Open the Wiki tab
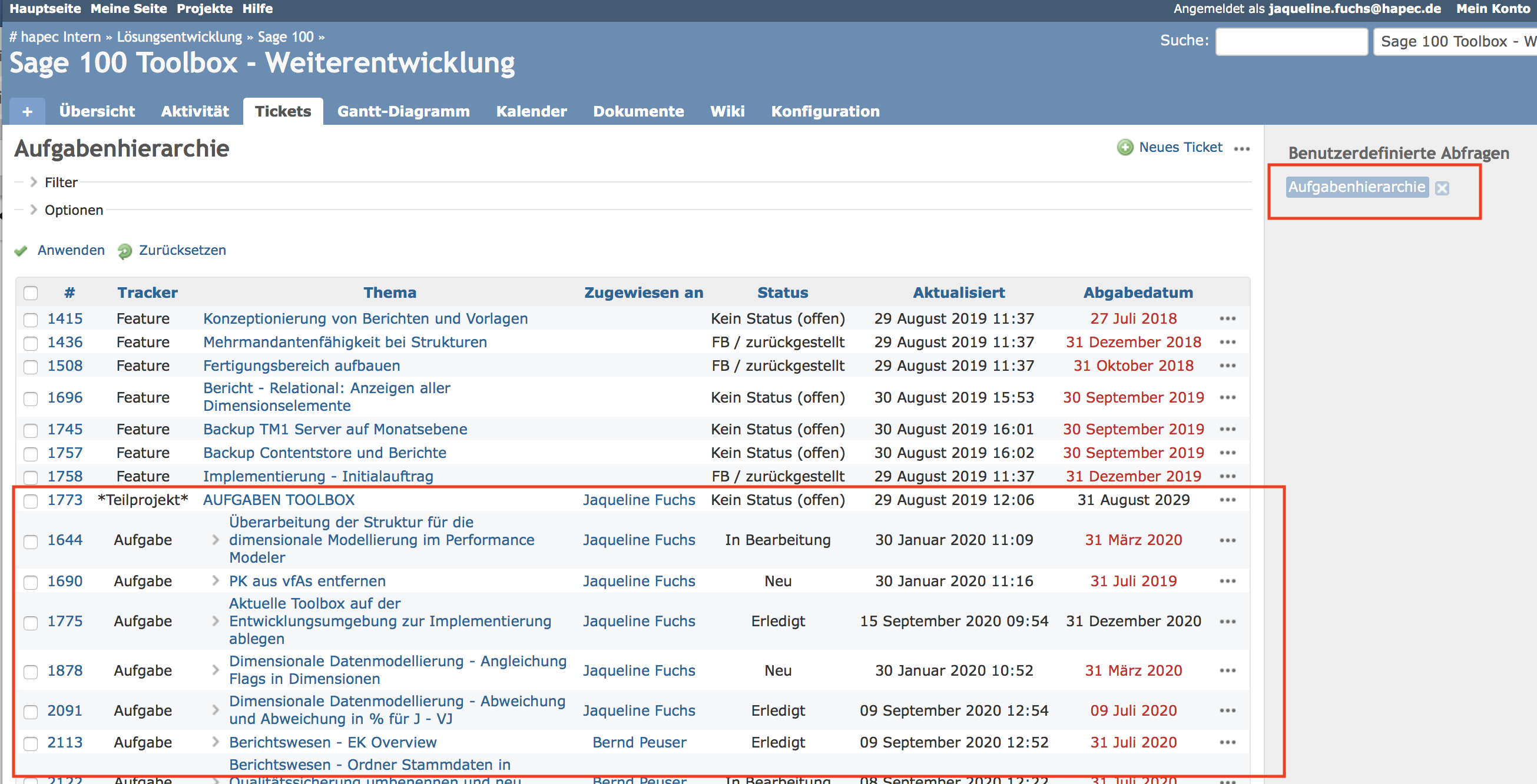The width and height of the screenshot is (1537, 784). (x=727, y=111)
